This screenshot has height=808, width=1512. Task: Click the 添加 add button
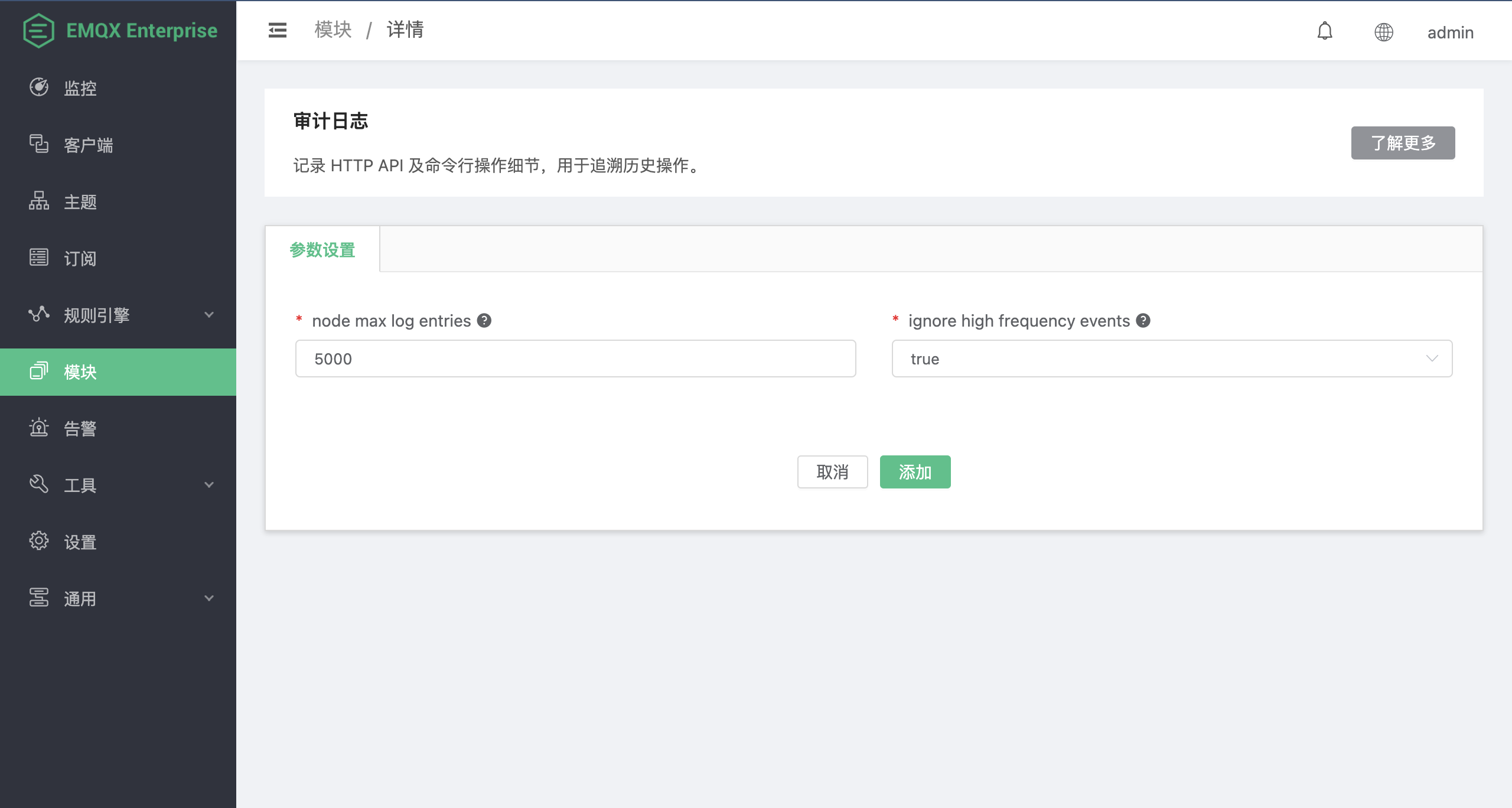coord(915,472)
